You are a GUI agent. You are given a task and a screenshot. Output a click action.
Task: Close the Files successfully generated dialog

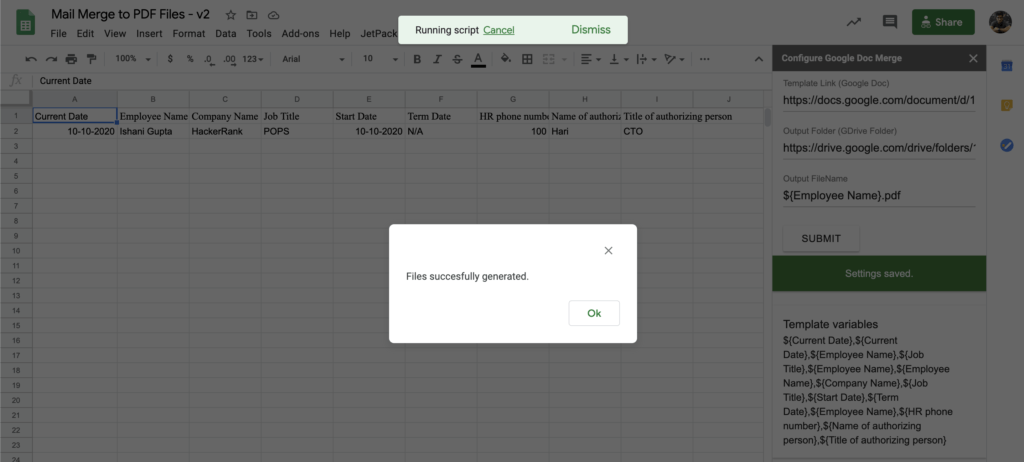608,250
